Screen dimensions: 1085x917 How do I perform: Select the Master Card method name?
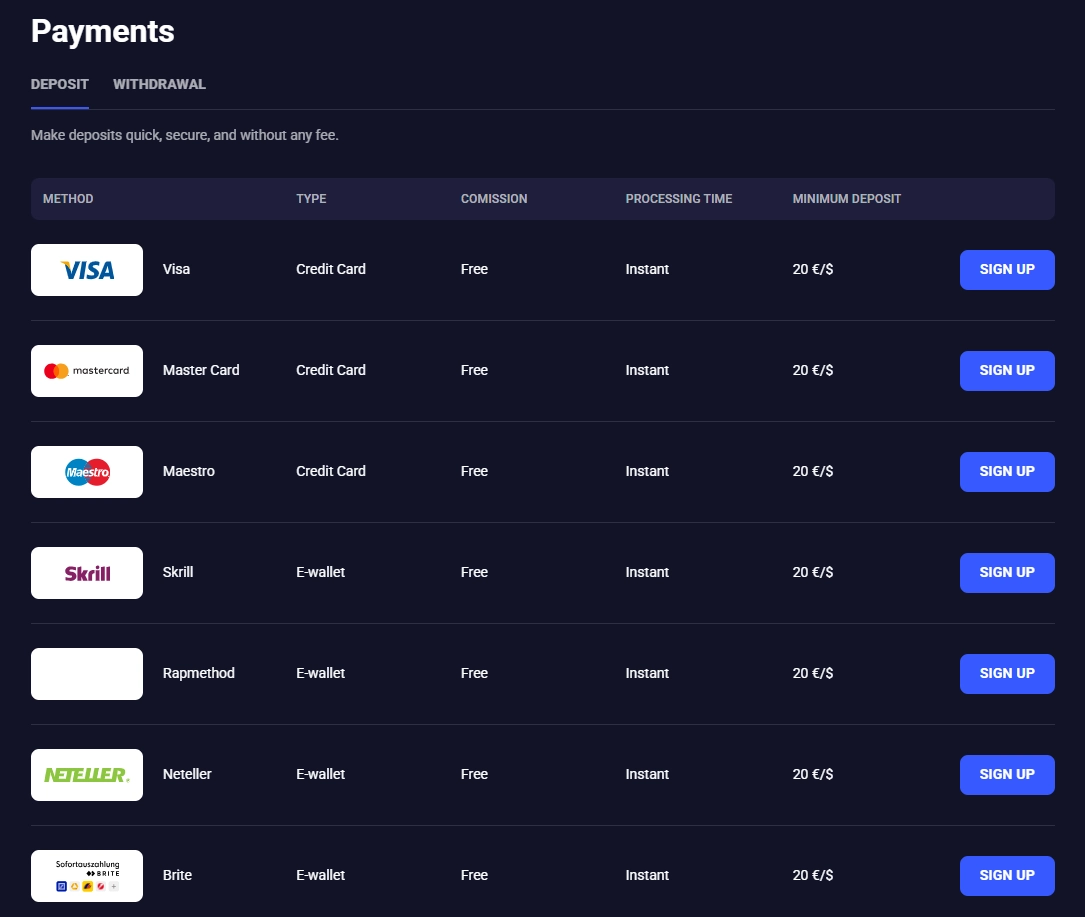pos(201,370)
